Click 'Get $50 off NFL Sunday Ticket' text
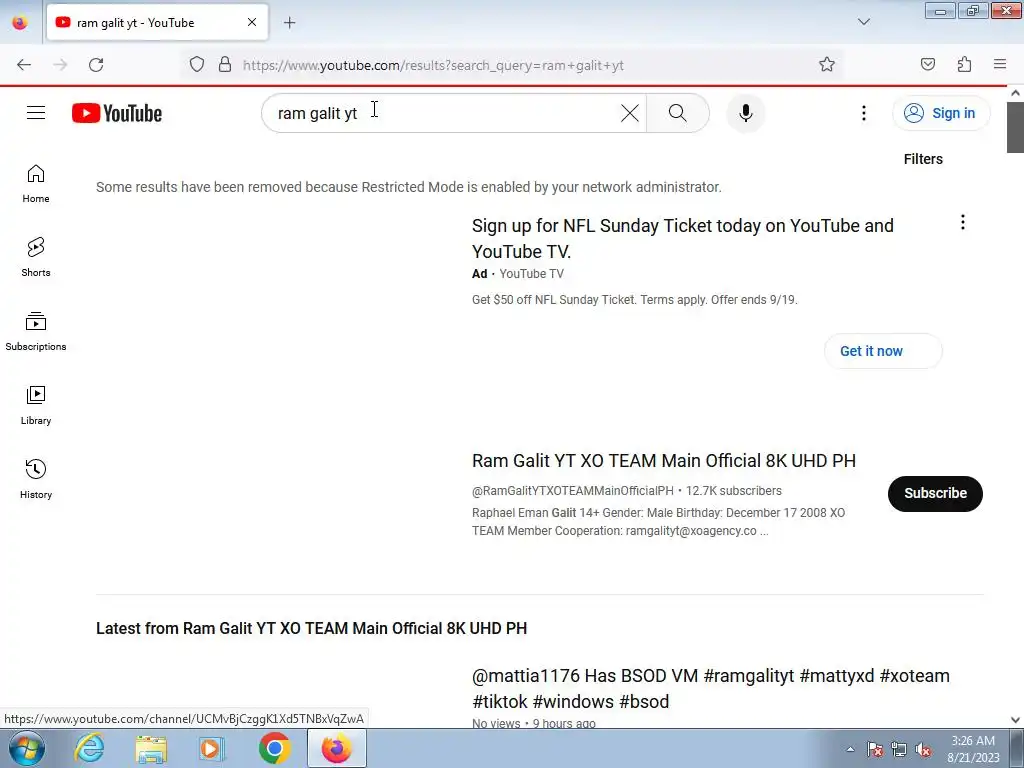This screenshot has height=768, width=1024. [635, 300]
